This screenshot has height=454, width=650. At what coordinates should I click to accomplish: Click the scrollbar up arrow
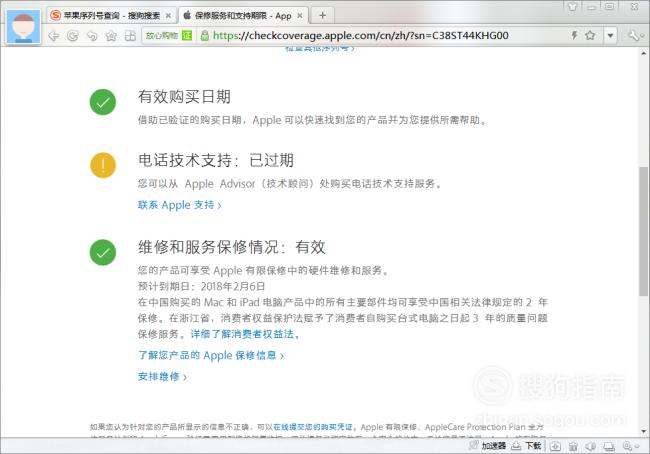pos(644,53)
